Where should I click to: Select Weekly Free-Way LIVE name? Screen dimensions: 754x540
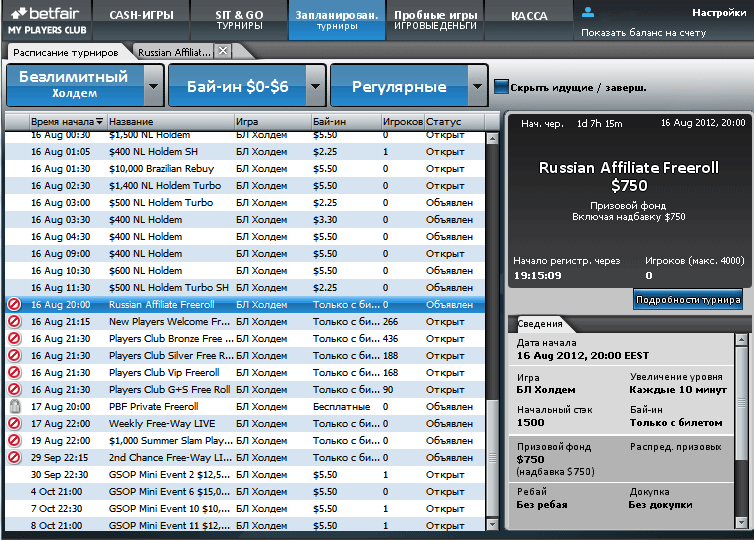coord(162,423)
